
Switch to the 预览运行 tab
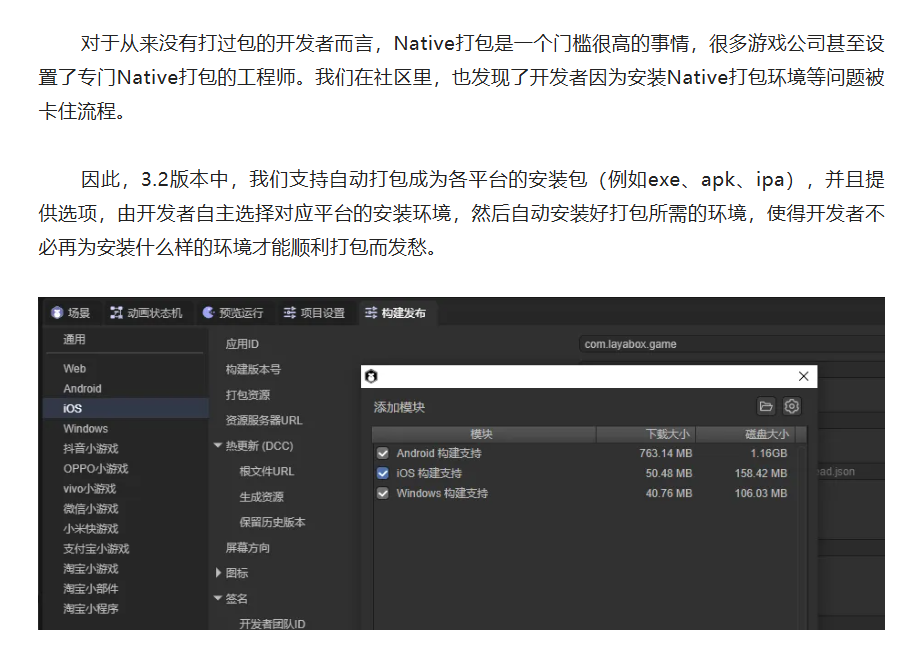pyautogui.click(x=233, y=313)
